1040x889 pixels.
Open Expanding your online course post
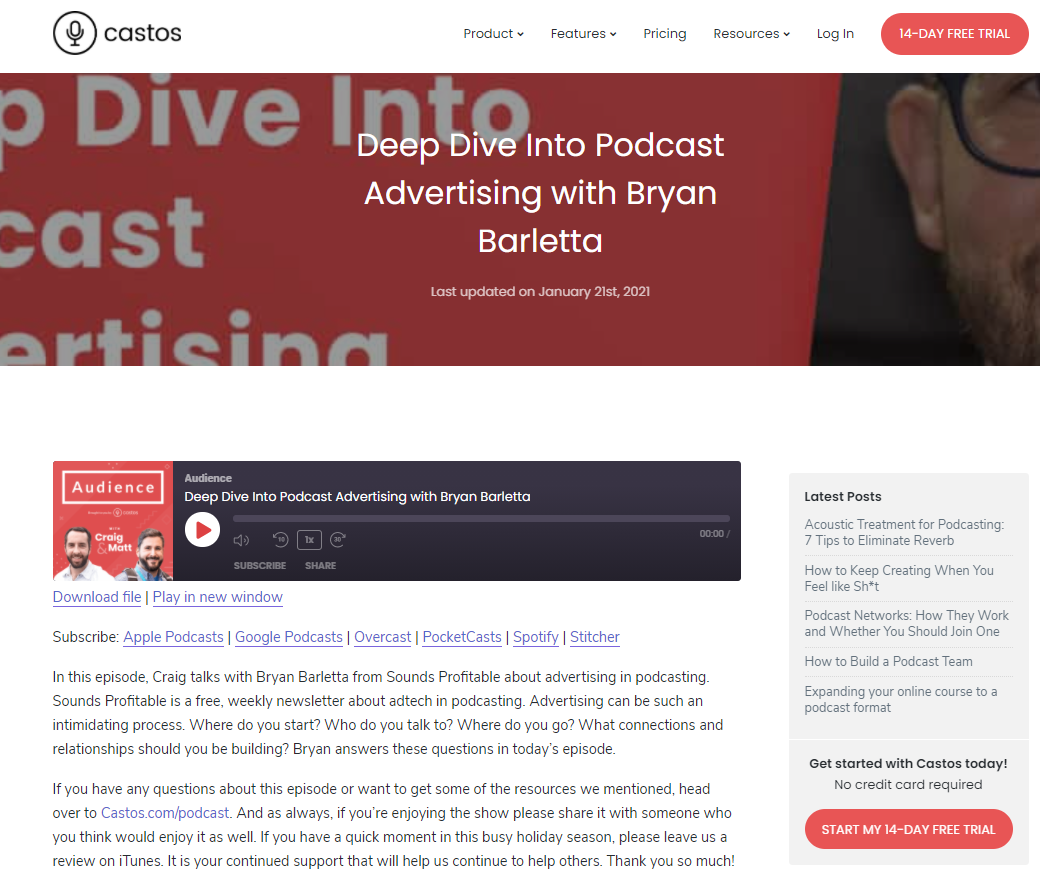pos(901,699)
